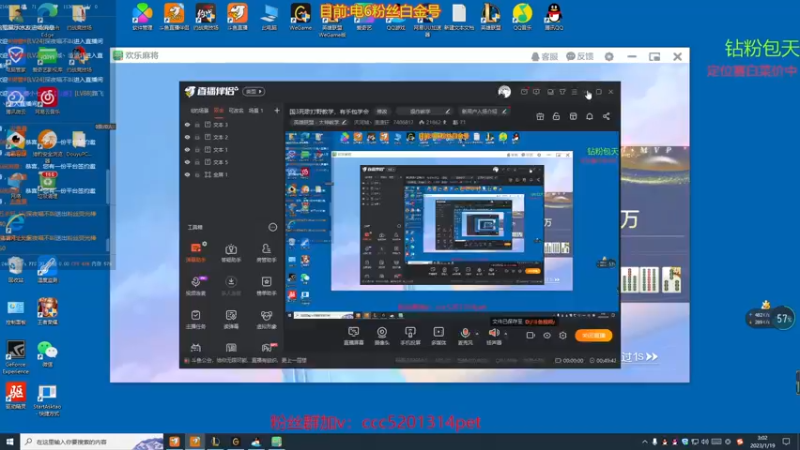Switch to the highlighted orange scene tab

click(x=219, y=110)
